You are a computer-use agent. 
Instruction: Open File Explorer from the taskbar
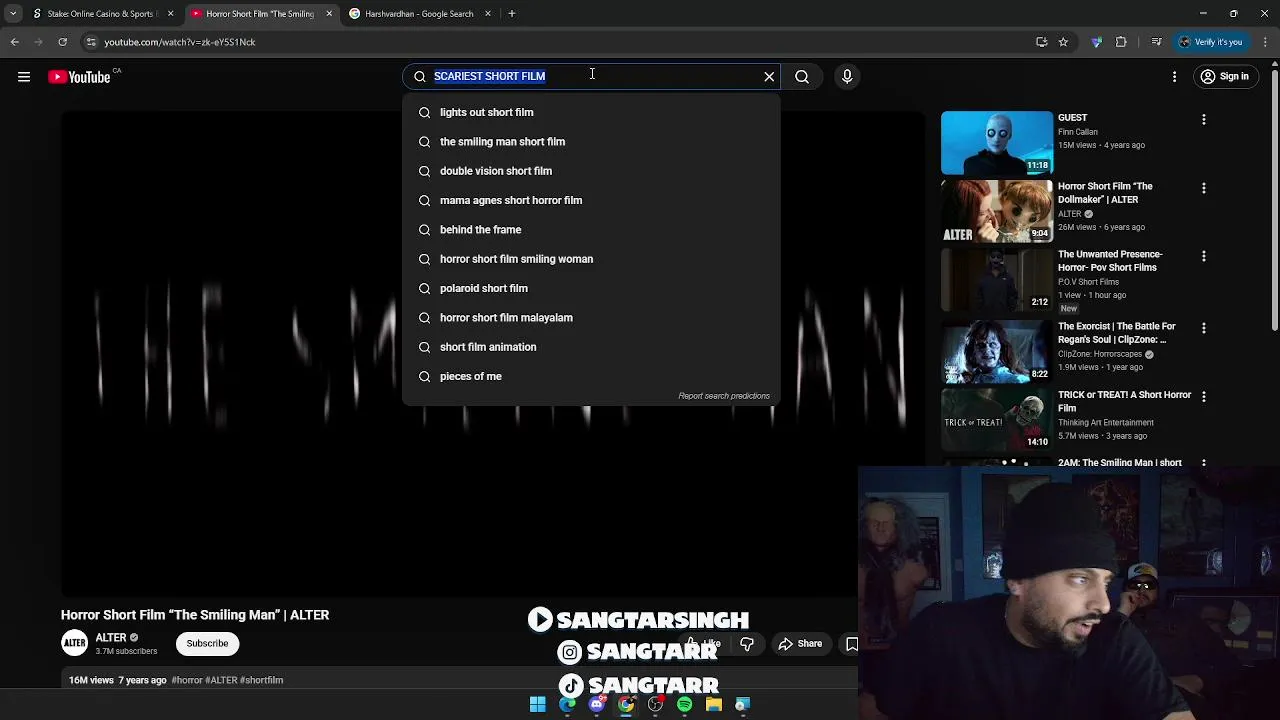(714, 705)
